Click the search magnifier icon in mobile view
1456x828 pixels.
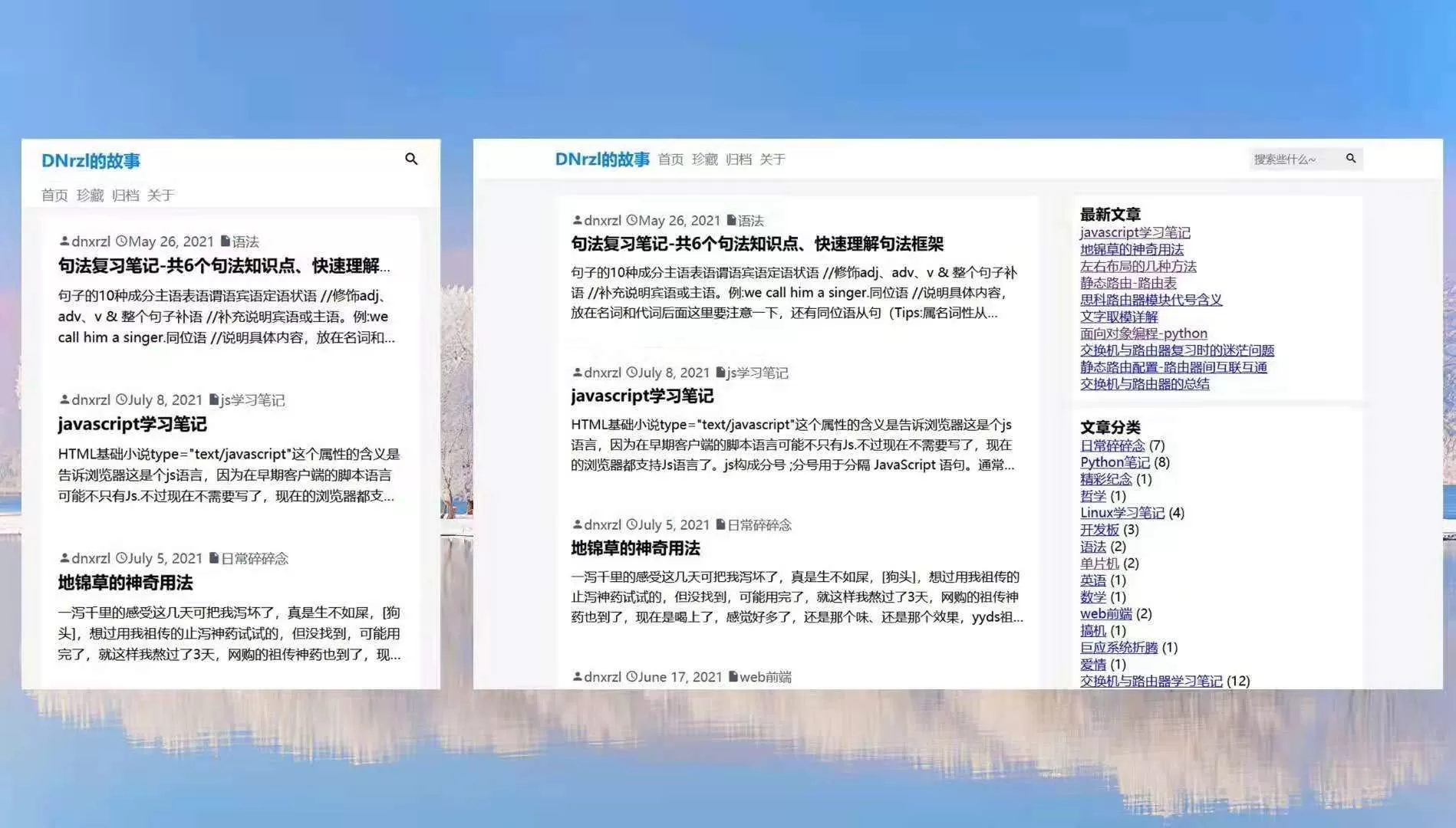pos(411,159)
